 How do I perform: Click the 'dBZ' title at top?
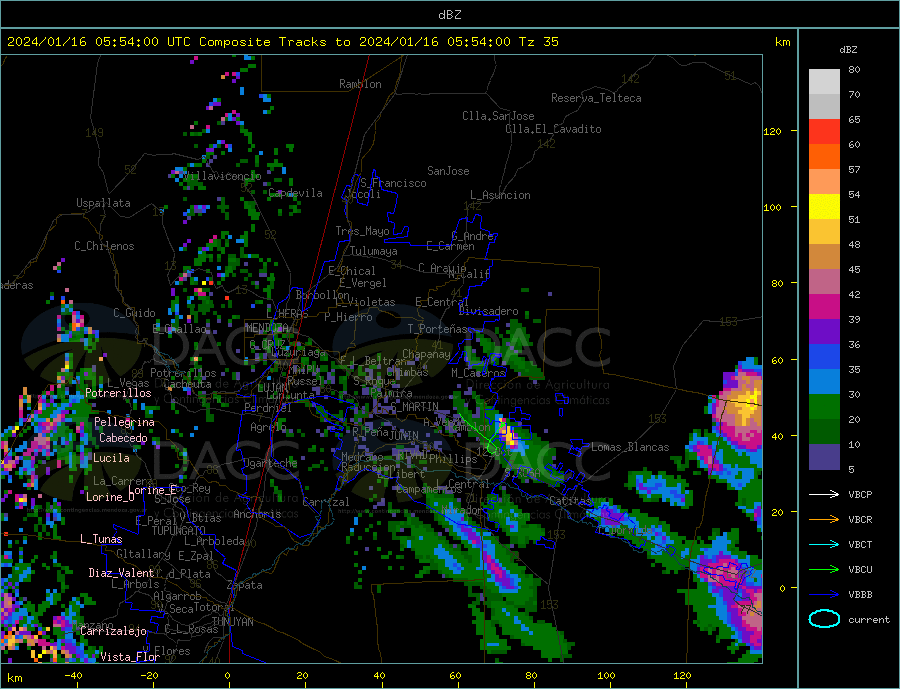(449, 15)
